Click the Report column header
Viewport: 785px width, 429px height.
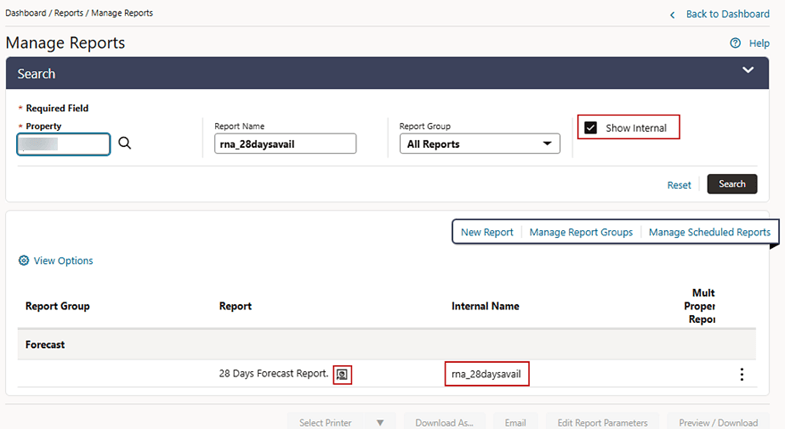(x=235, y=306)
